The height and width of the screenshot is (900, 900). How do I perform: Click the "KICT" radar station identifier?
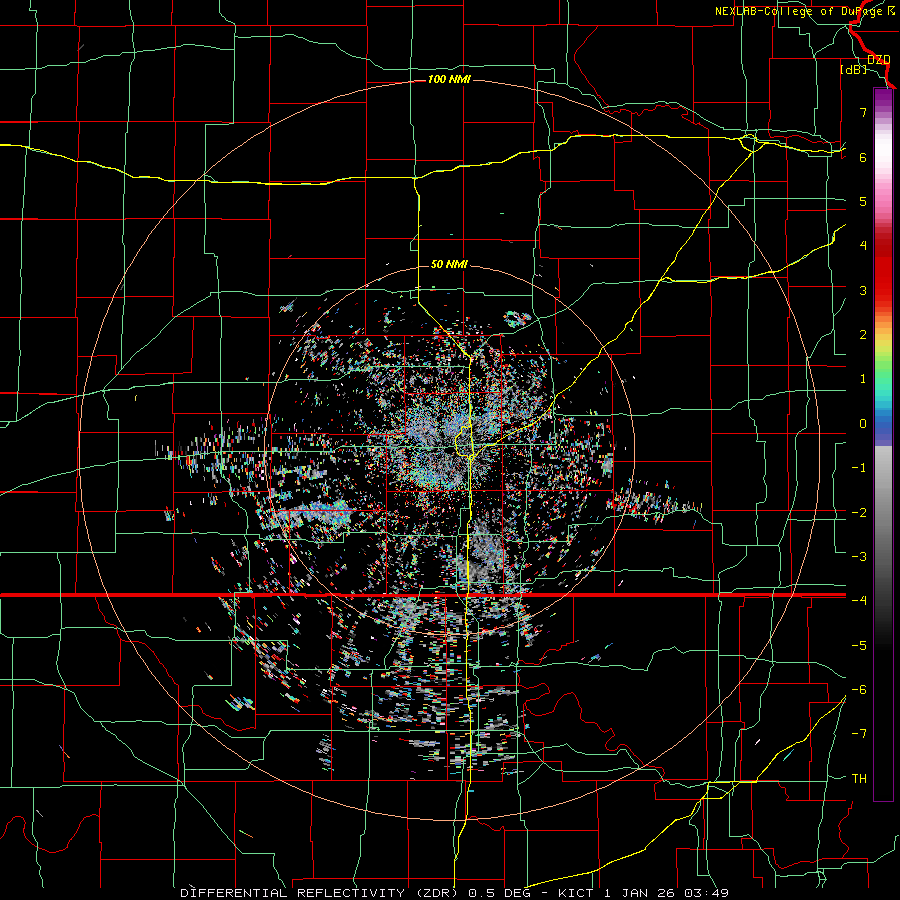[576, 893]
